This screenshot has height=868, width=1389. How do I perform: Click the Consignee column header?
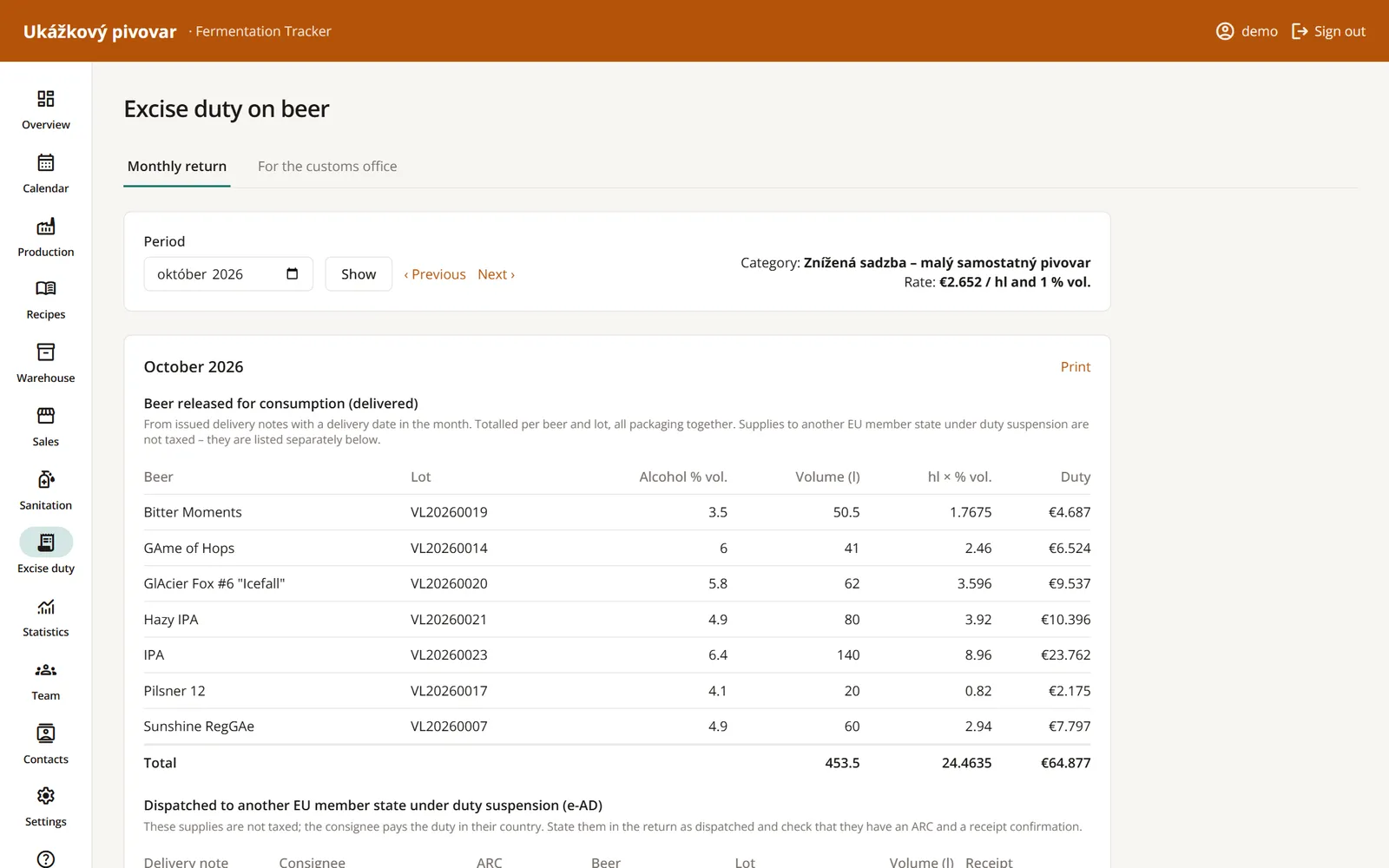(x=313, y=863)
